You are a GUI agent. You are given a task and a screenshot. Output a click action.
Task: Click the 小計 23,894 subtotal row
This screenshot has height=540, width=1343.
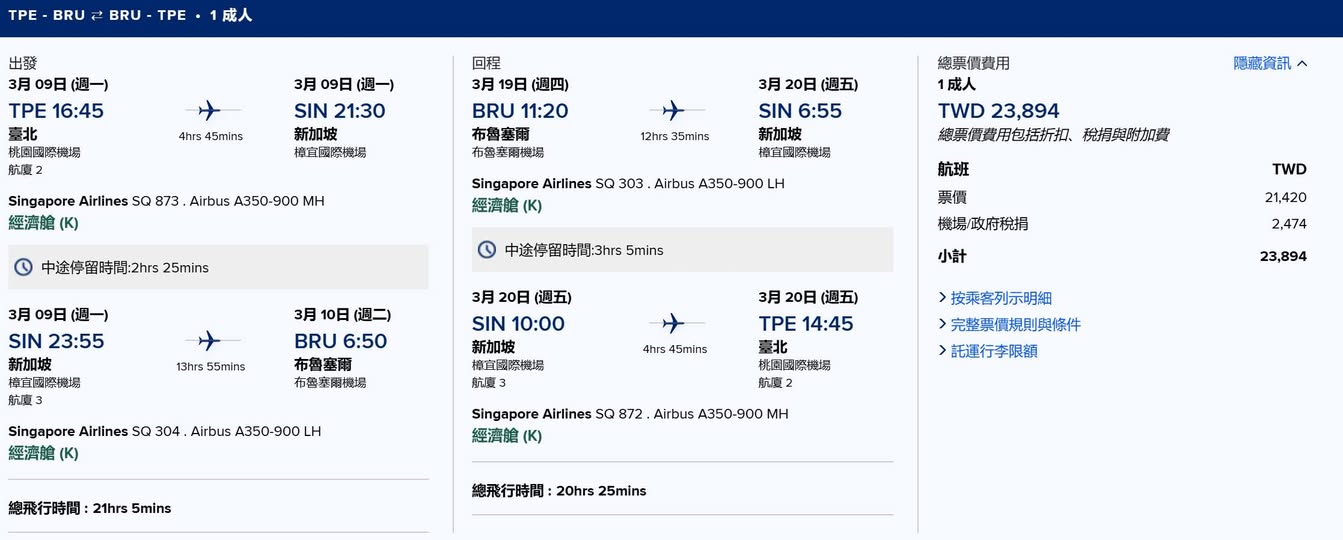tap(1122, 256)
